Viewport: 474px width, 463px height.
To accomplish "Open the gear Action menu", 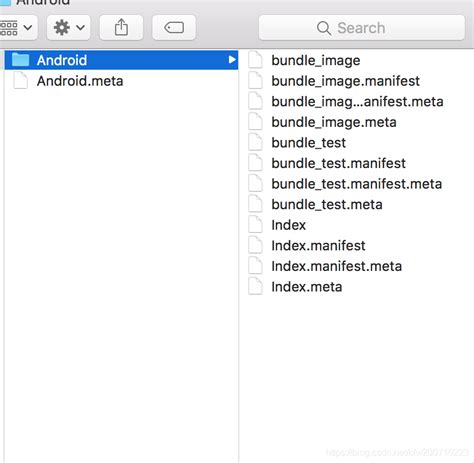I will pyautogui.click(x=69, y=28).
